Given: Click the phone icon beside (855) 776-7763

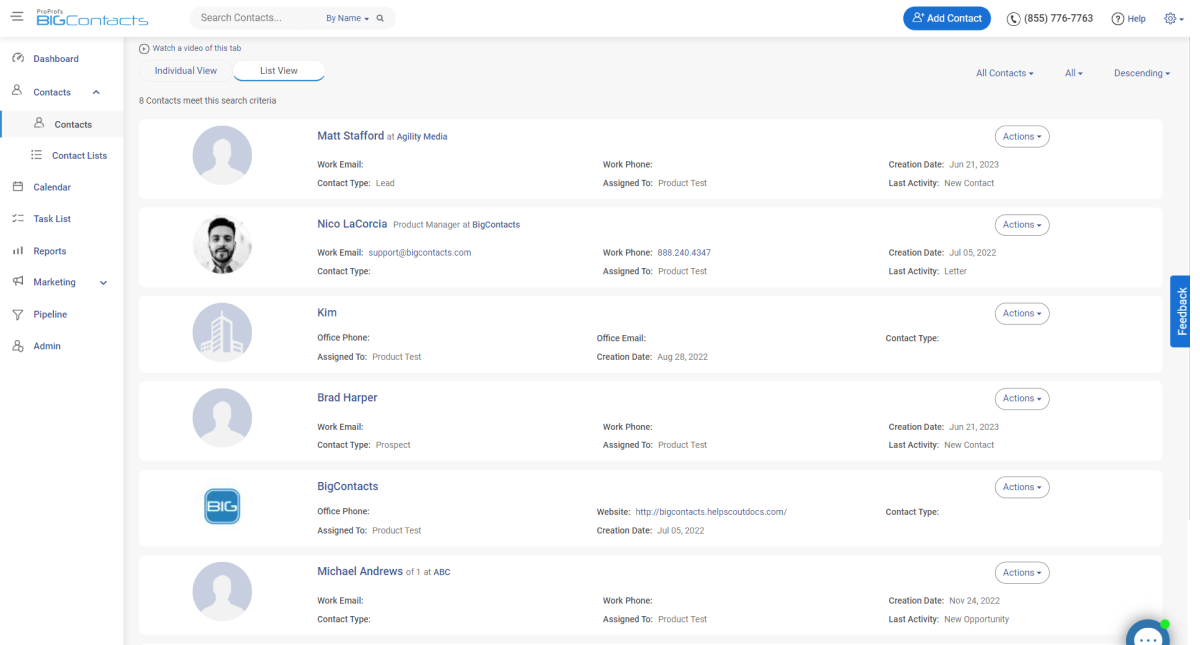Looking at the screenshot, I should (x=1013, y=19).
